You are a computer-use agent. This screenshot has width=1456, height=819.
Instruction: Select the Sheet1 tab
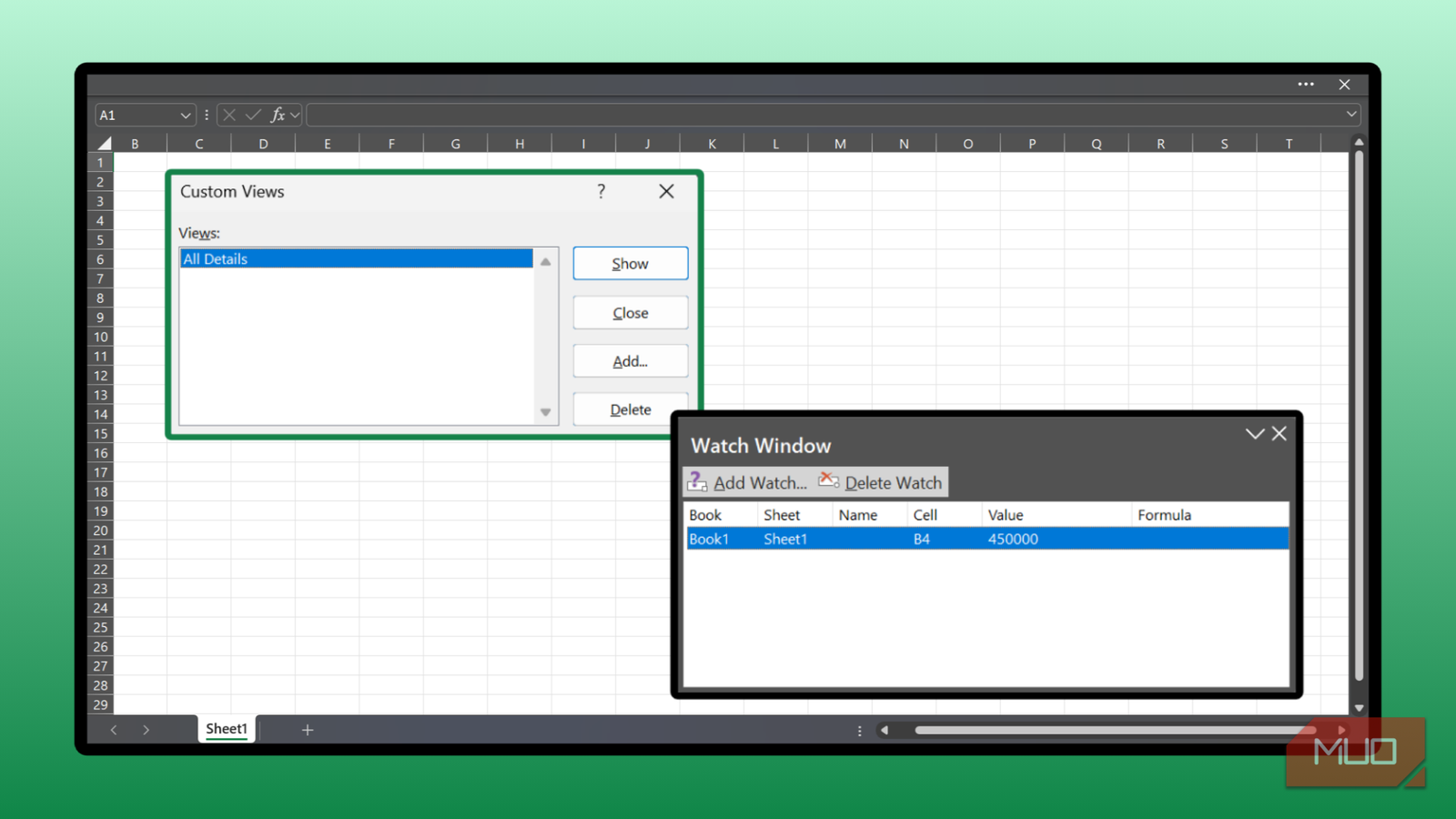tap(226, 729)
